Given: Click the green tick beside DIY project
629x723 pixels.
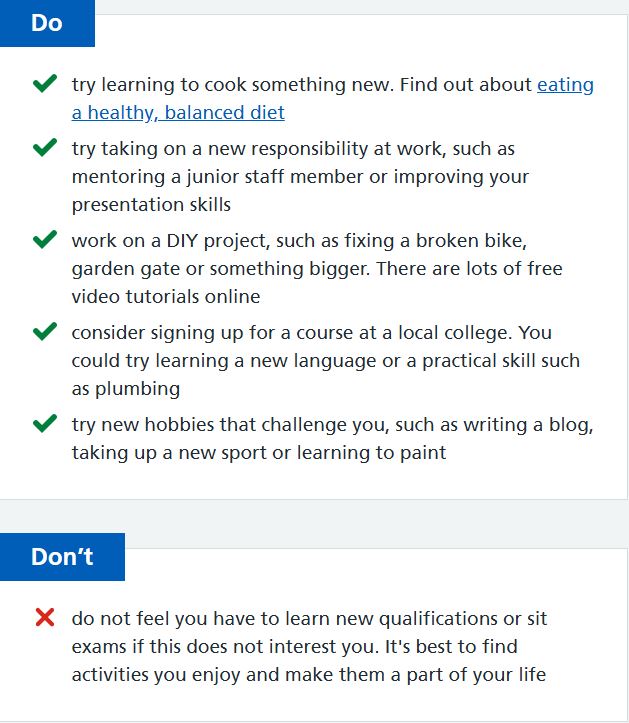Looking at the screenshot, I should click(45, 239).
